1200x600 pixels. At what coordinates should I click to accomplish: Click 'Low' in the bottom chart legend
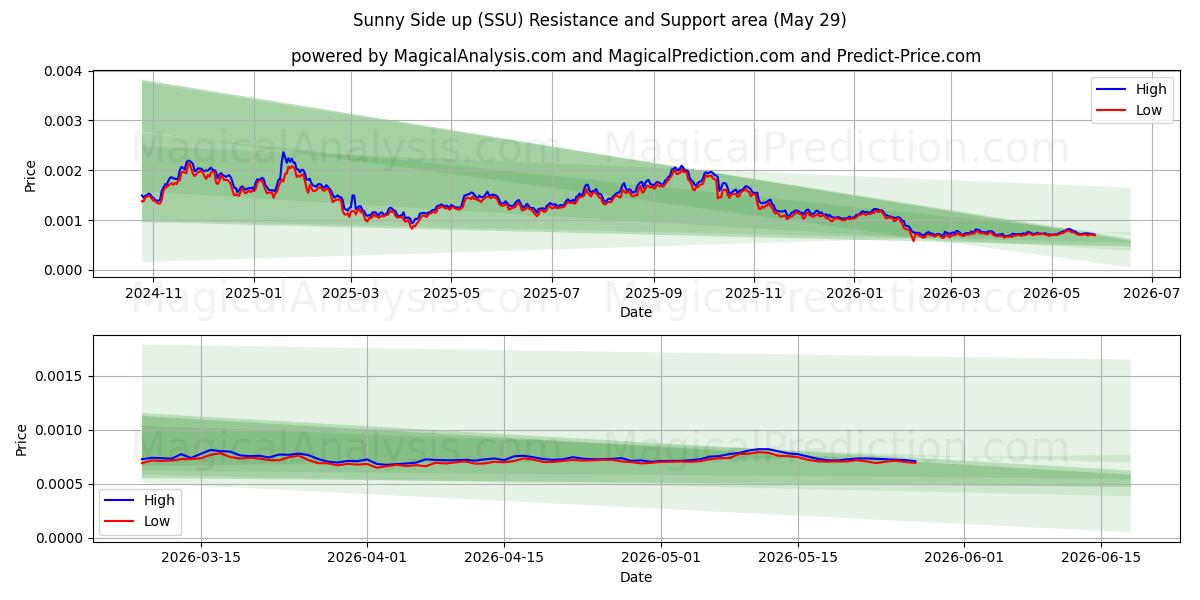point(157,521)
